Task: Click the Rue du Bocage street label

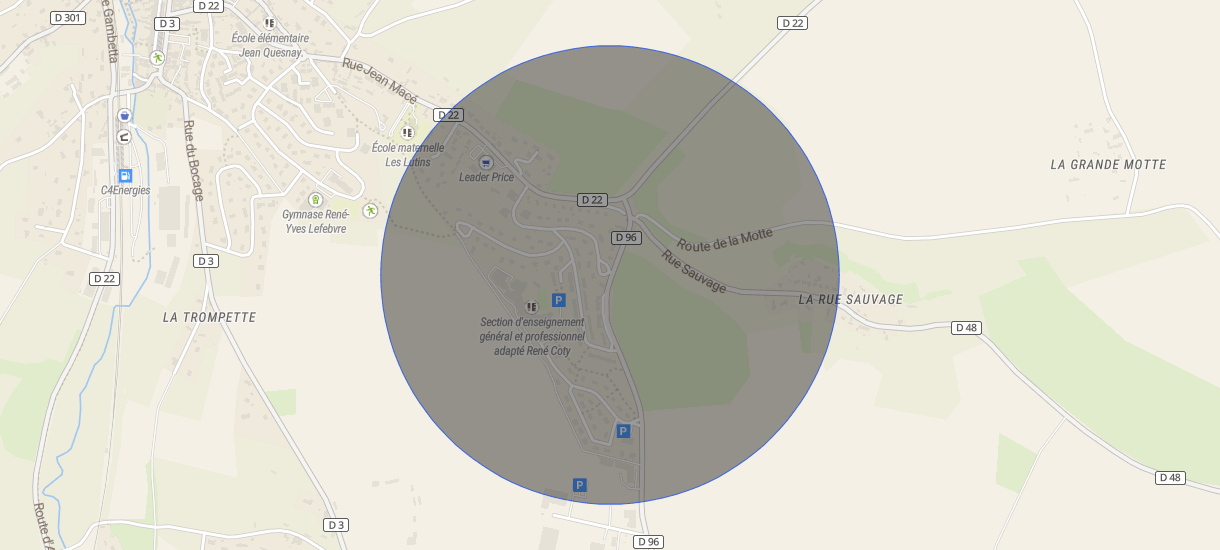Action: [x=193, y=160]
